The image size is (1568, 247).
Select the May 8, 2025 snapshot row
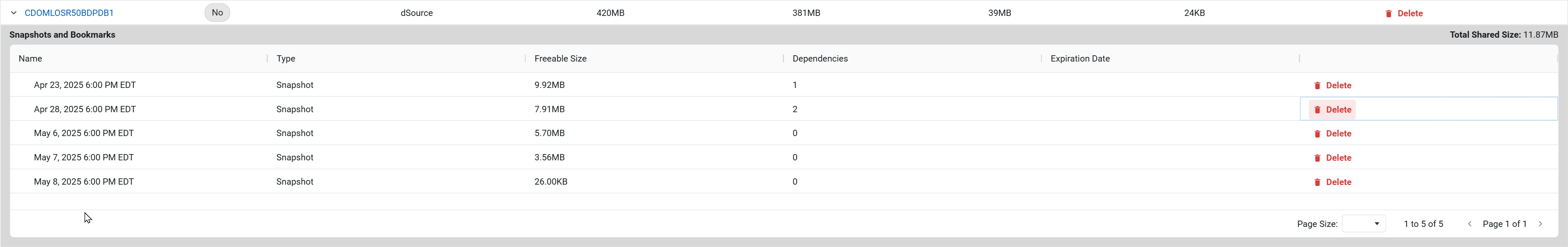coord(784,181)
